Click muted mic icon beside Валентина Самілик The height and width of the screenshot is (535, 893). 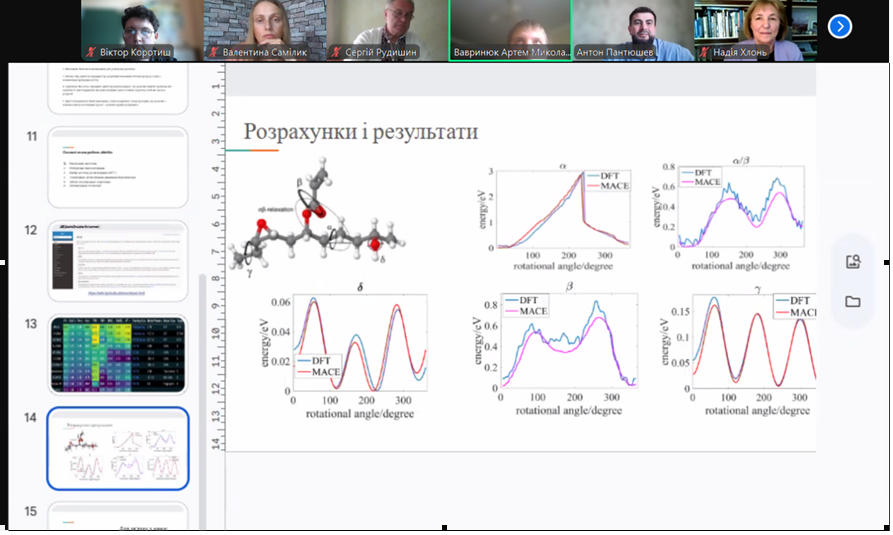point(214,51)
